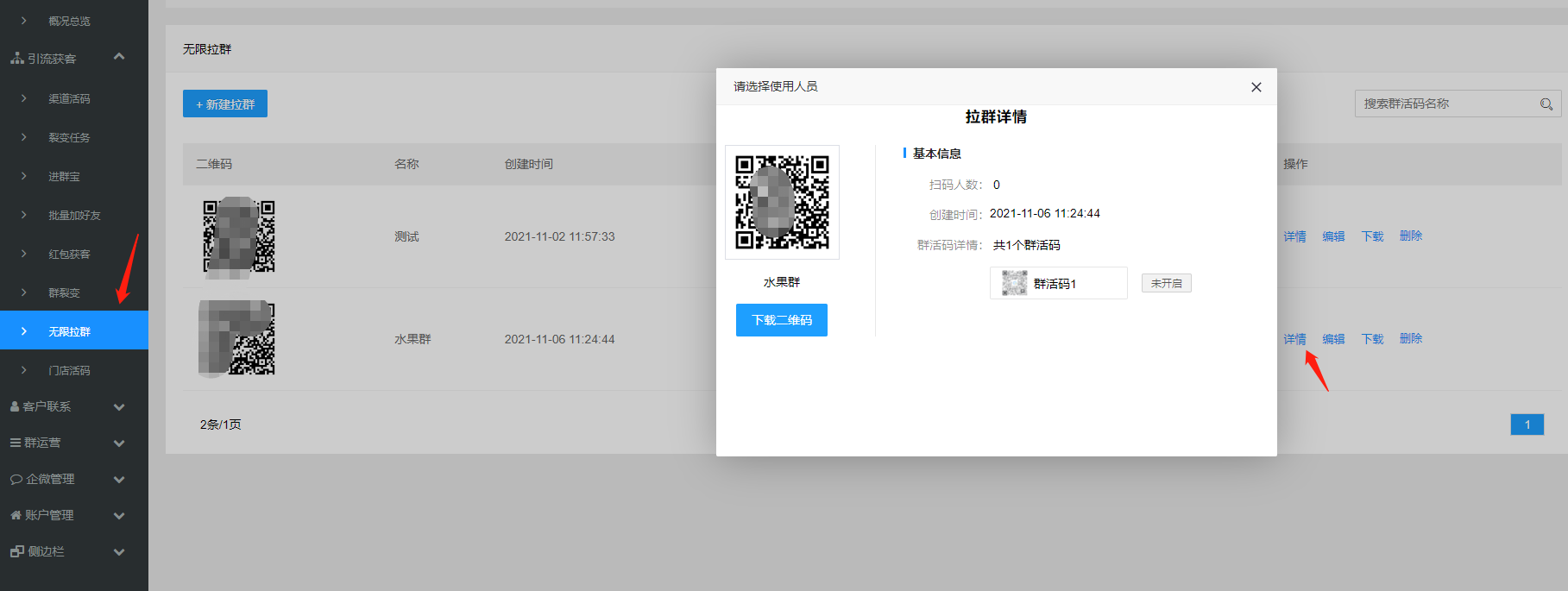
Task: Click the 名称 column header
Action: tap(406, 164)
